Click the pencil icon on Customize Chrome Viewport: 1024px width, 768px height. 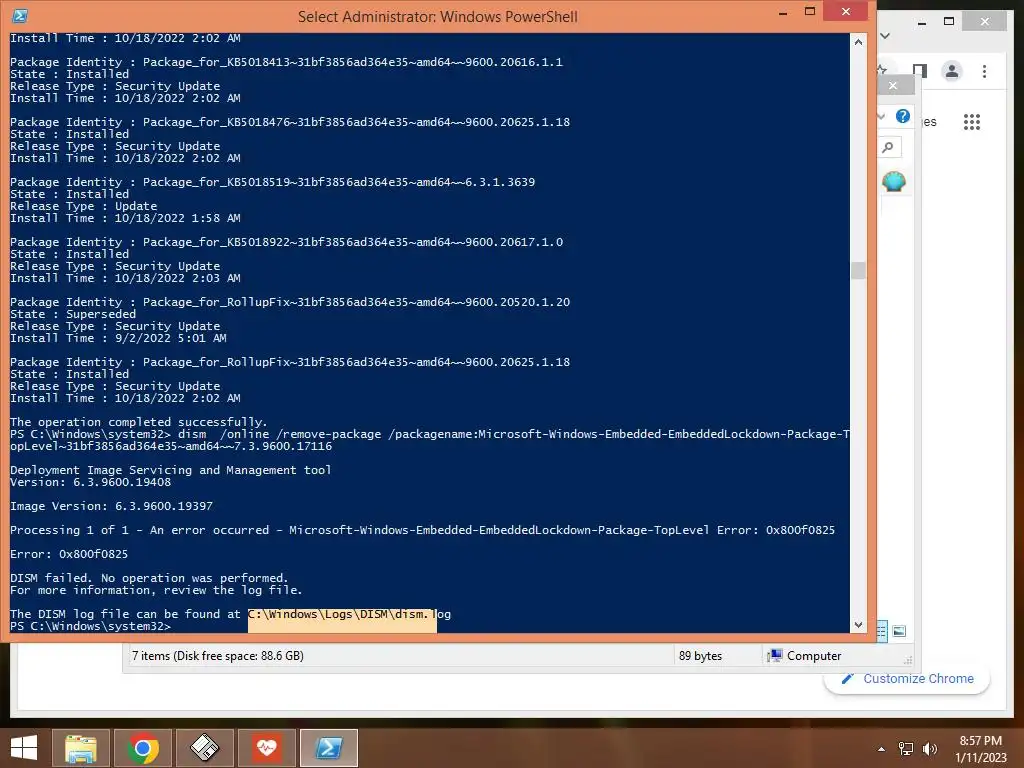point(847,679)
